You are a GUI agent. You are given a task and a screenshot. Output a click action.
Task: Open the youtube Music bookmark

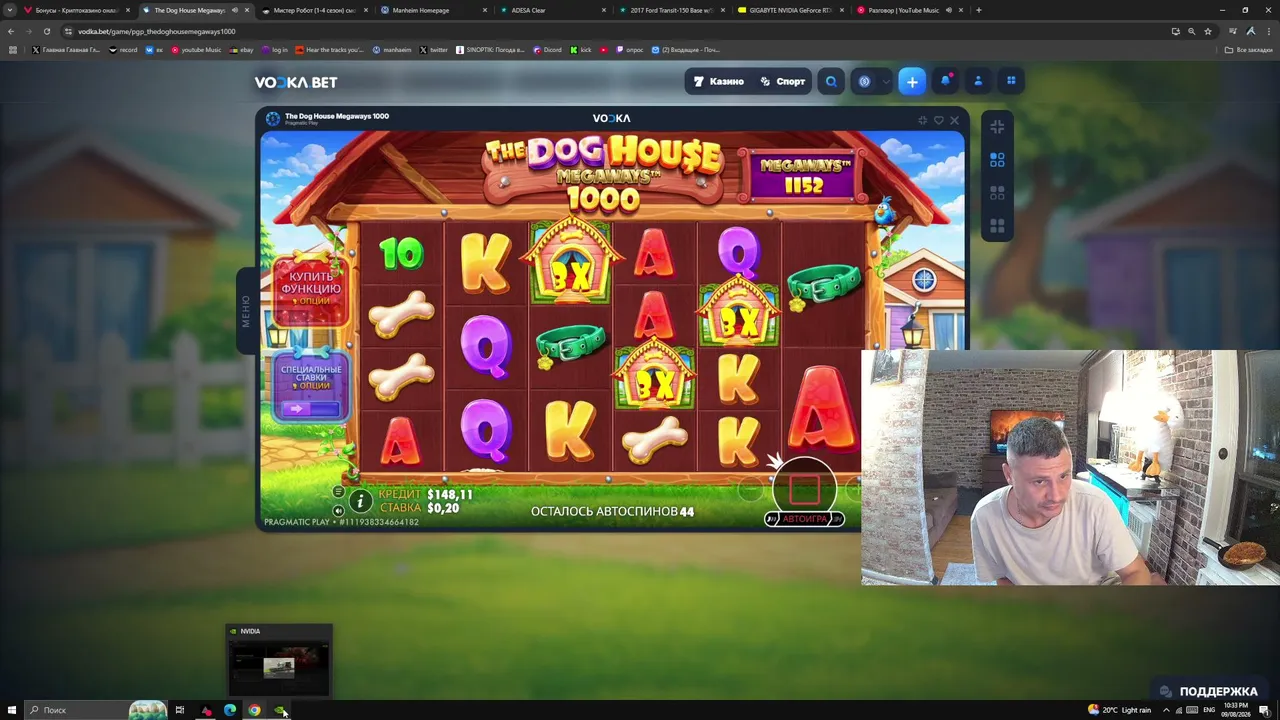click(196, 49)
